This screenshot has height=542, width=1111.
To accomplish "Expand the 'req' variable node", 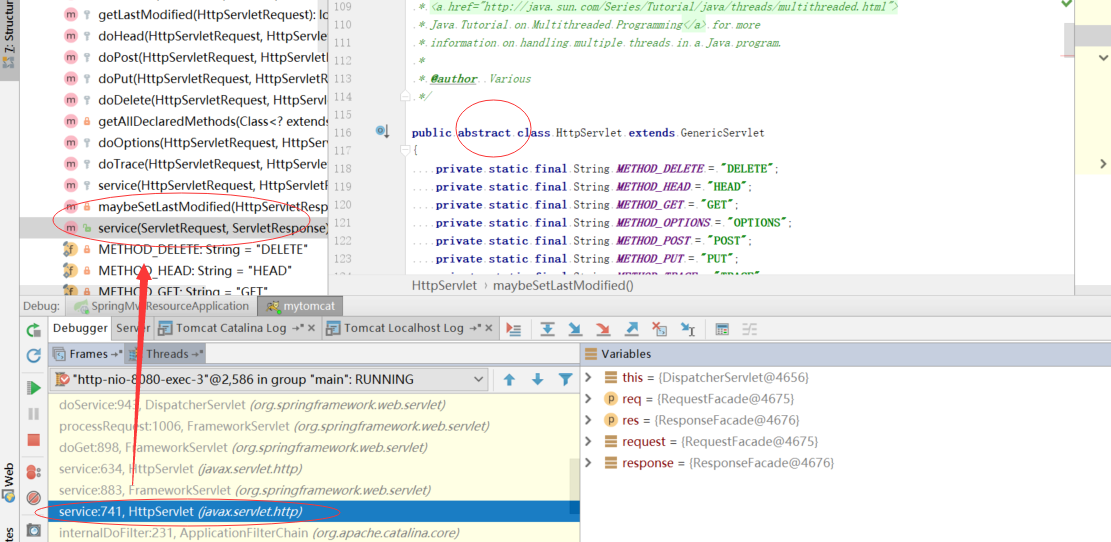I will pyautogui.click(x=587, y=399).
